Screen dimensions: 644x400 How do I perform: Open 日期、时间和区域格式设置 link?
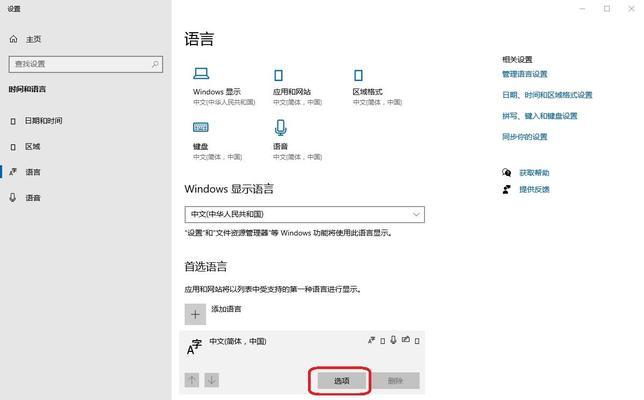tap(547, 95)
